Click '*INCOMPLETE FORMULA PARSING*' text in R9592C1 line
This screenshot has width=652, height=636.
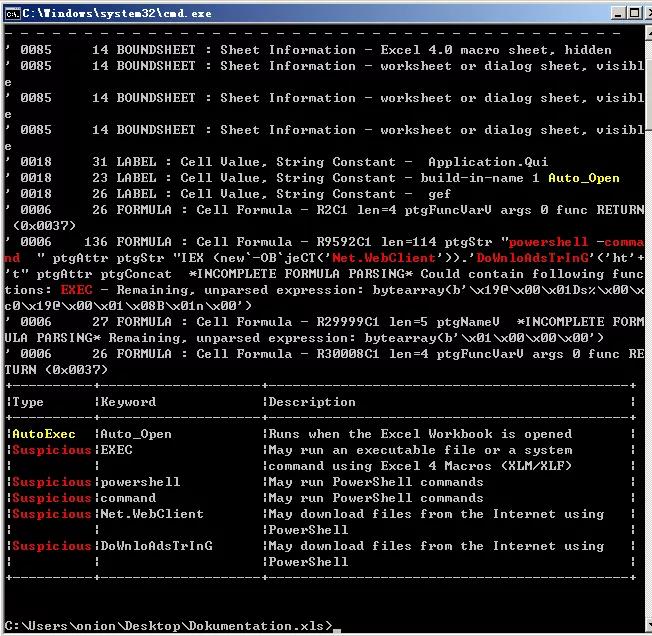[300, 274]
